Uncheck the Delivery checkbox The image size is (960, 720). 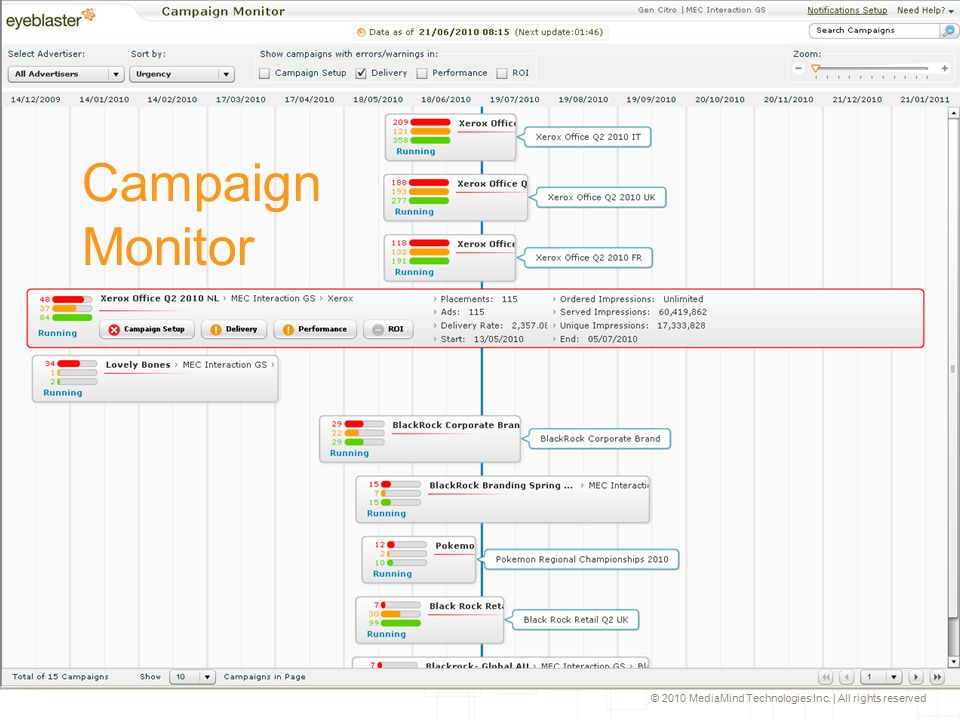click(x=361, y=73)
